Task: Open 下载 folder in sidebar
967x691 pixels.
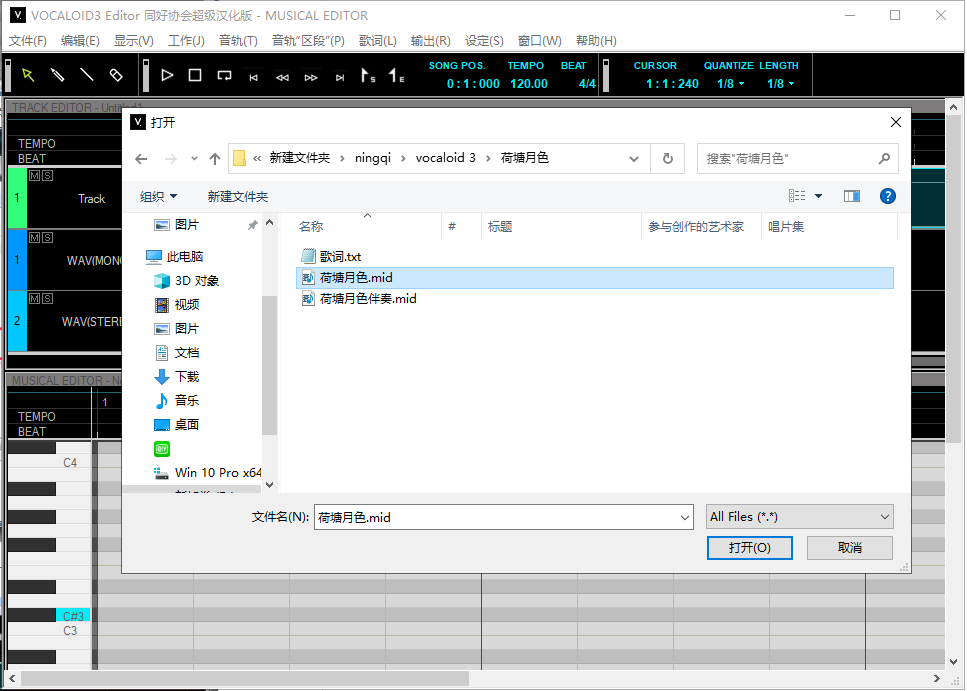Action: 177,376
